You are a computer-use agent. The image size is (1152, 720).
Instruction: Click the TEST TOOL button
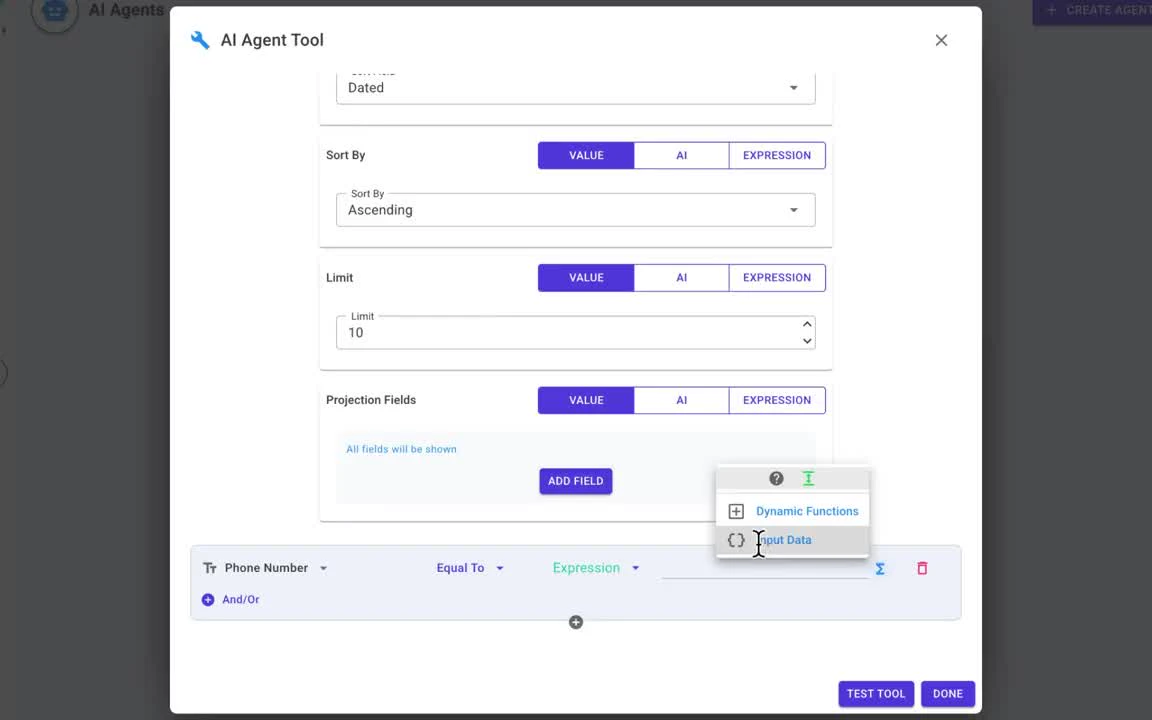tap(876, 694)
